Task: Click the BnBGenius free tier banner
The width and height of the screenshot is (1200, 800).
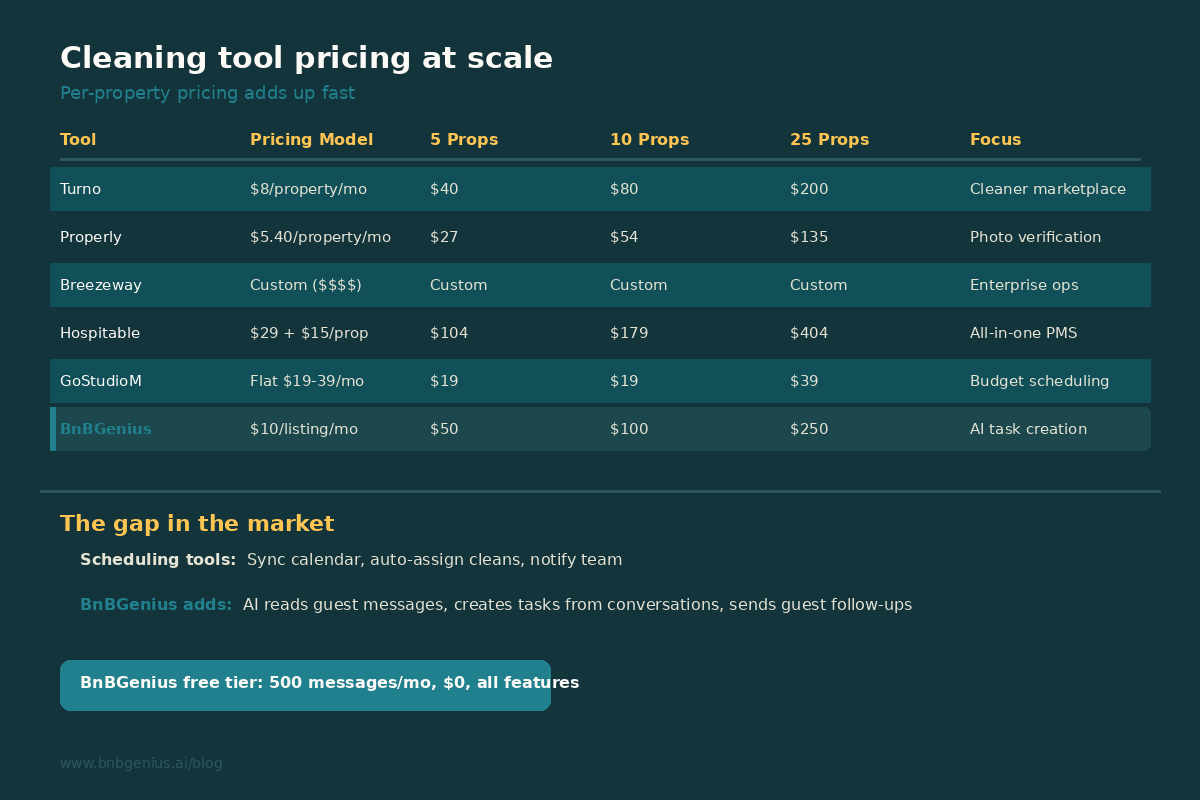Action: pyautogui.click(x=305, y=685)
